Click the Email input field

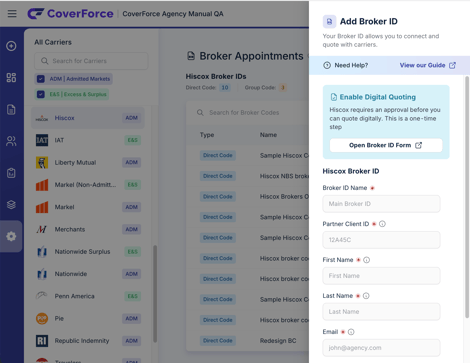pos(381,348)
